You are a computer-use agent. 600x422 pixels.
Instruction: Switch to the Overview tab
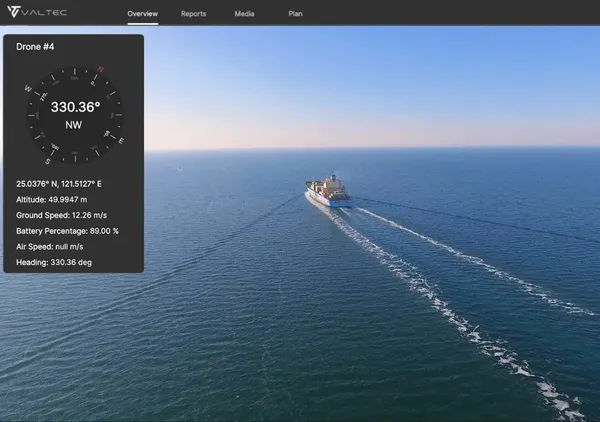143,14
